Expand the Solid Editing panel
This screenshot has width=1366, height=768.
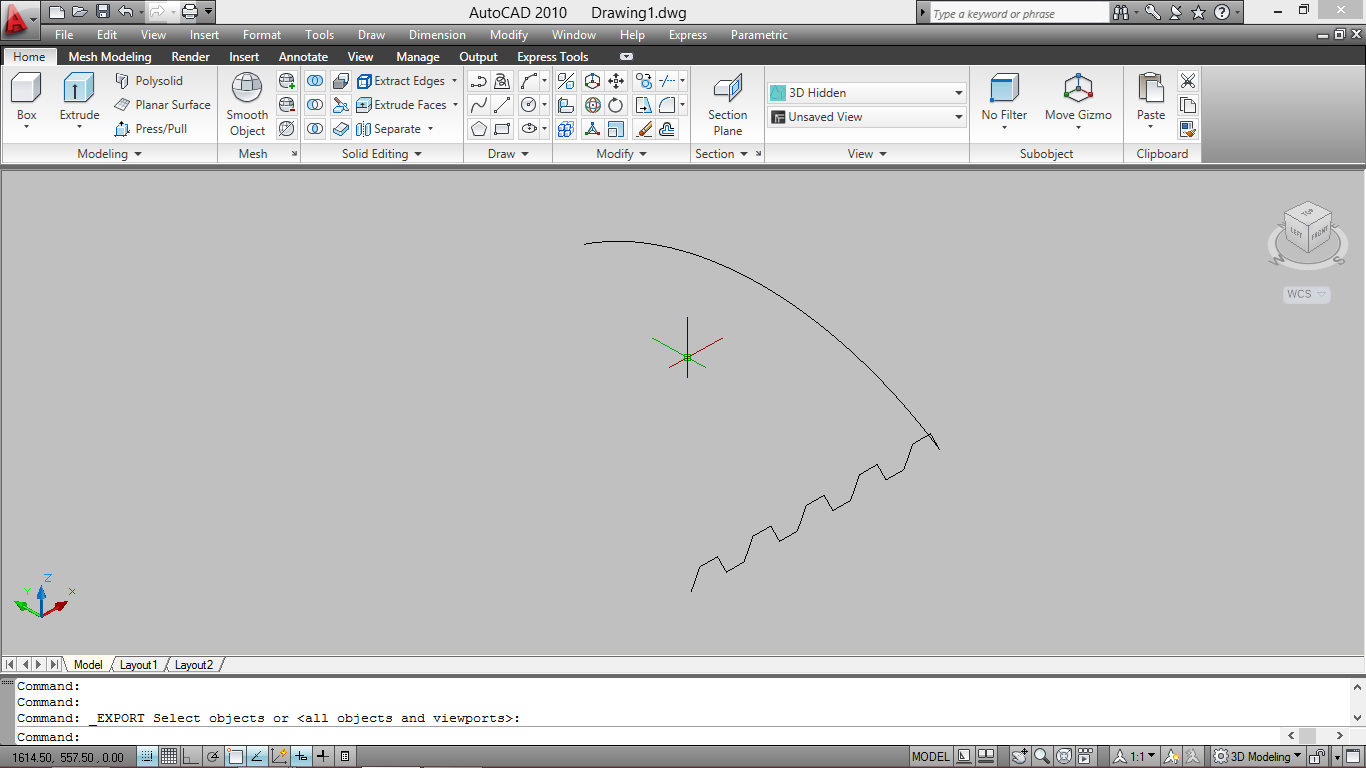tap(382, 154)
